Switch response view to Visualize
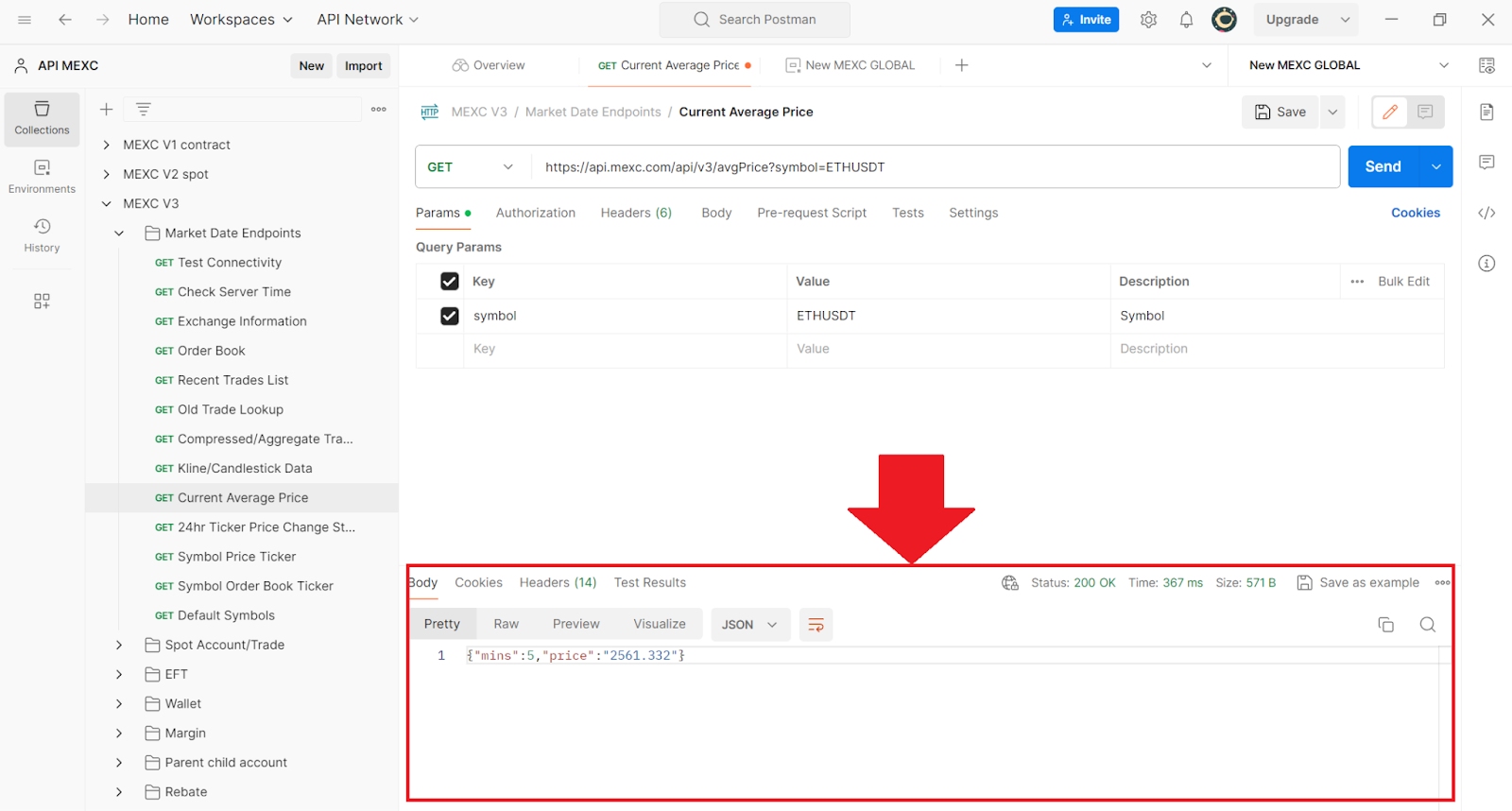 point(660,624)
